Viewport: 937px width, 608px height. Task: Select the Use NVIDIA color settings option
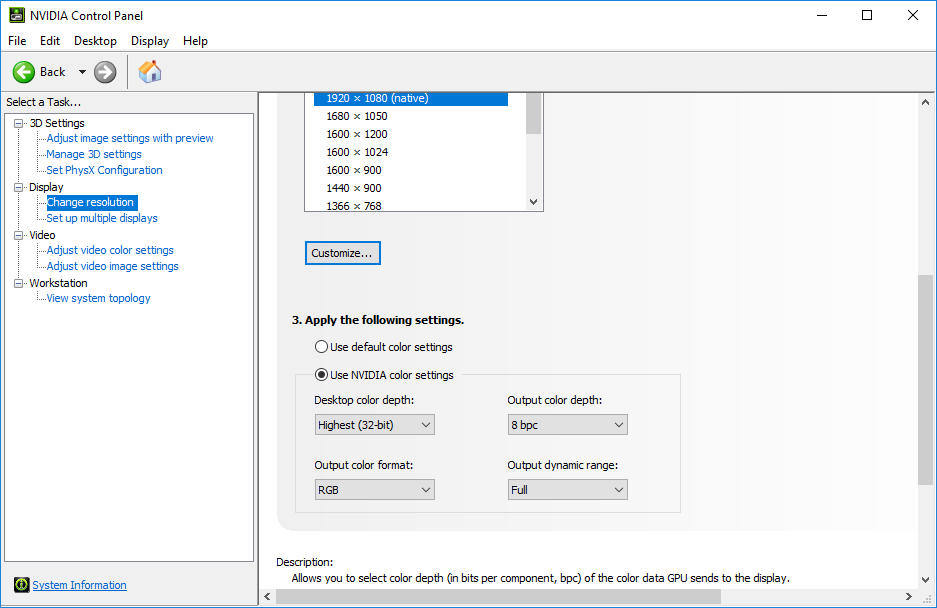321,376
